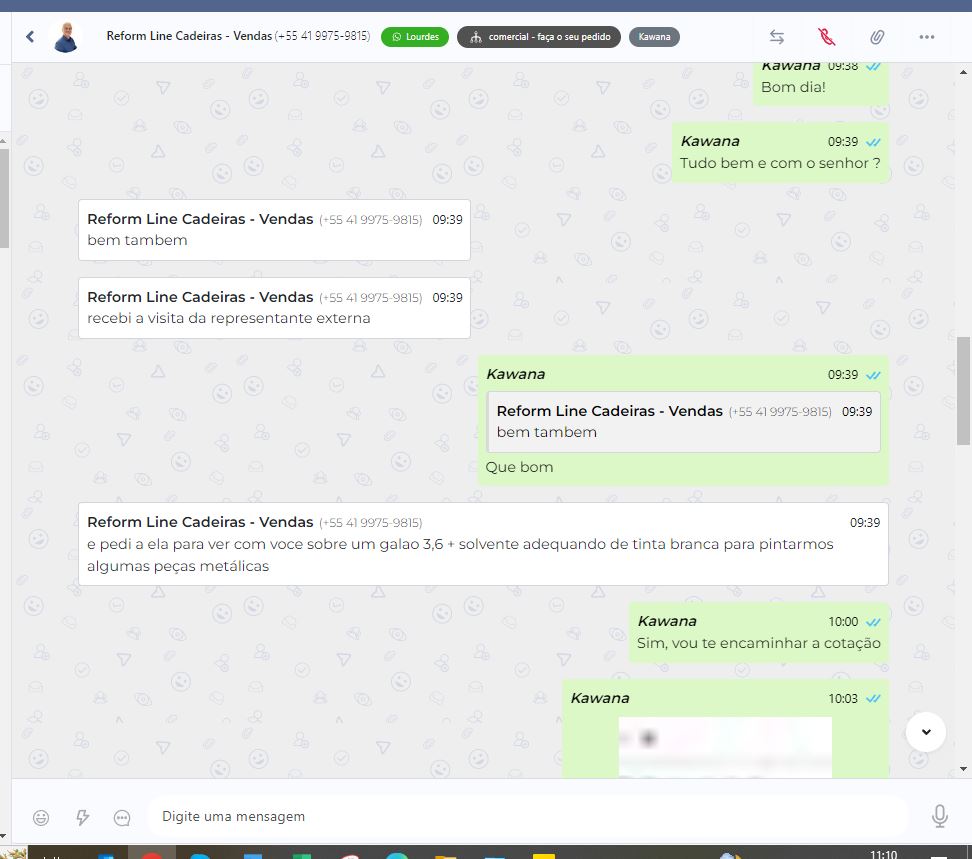Click the 'Reform Line Cadeiras - Vendas' header name

coord(189,36)
